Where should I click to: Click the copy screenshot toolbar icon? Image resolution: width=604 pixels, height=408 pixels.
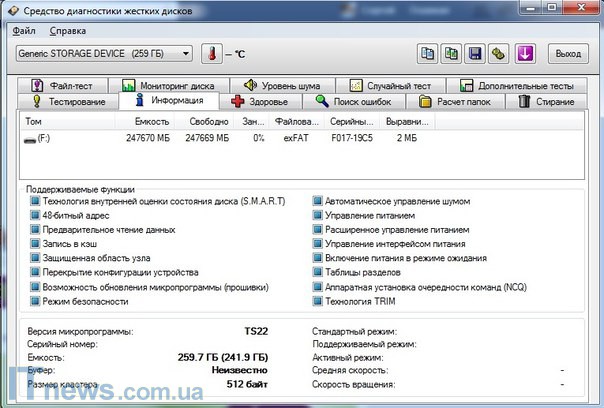coord(452,53)
